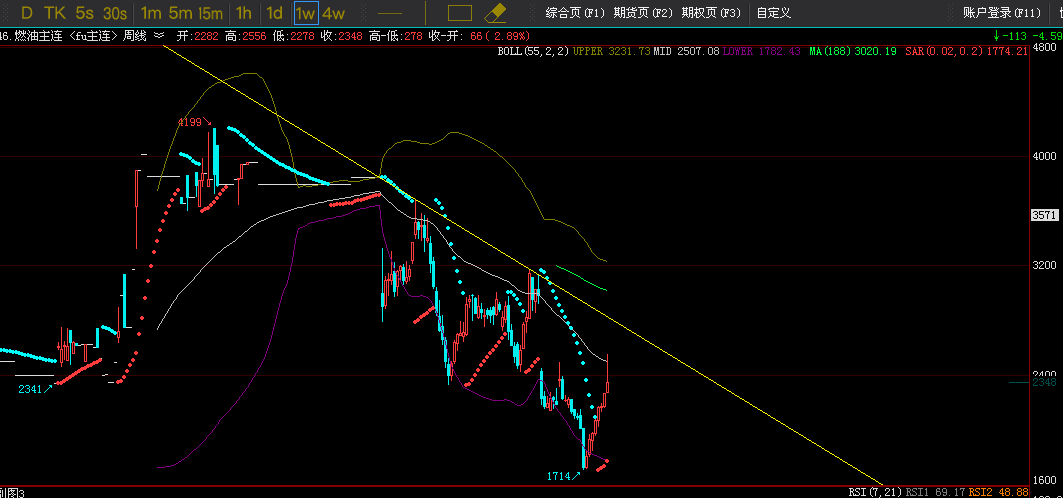Click the 4000 price axis label
The image size is (1063, 498).
(1044, 156)
